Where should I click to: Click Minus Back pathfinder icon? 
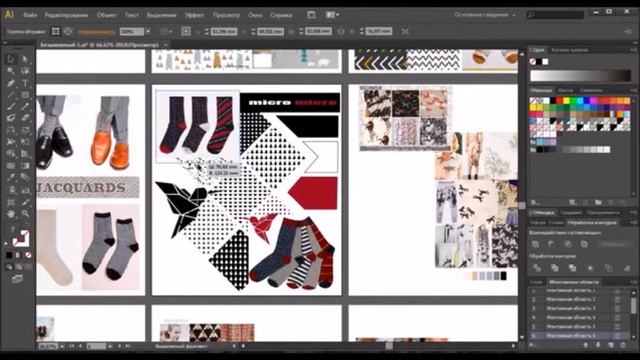[627, 268]
